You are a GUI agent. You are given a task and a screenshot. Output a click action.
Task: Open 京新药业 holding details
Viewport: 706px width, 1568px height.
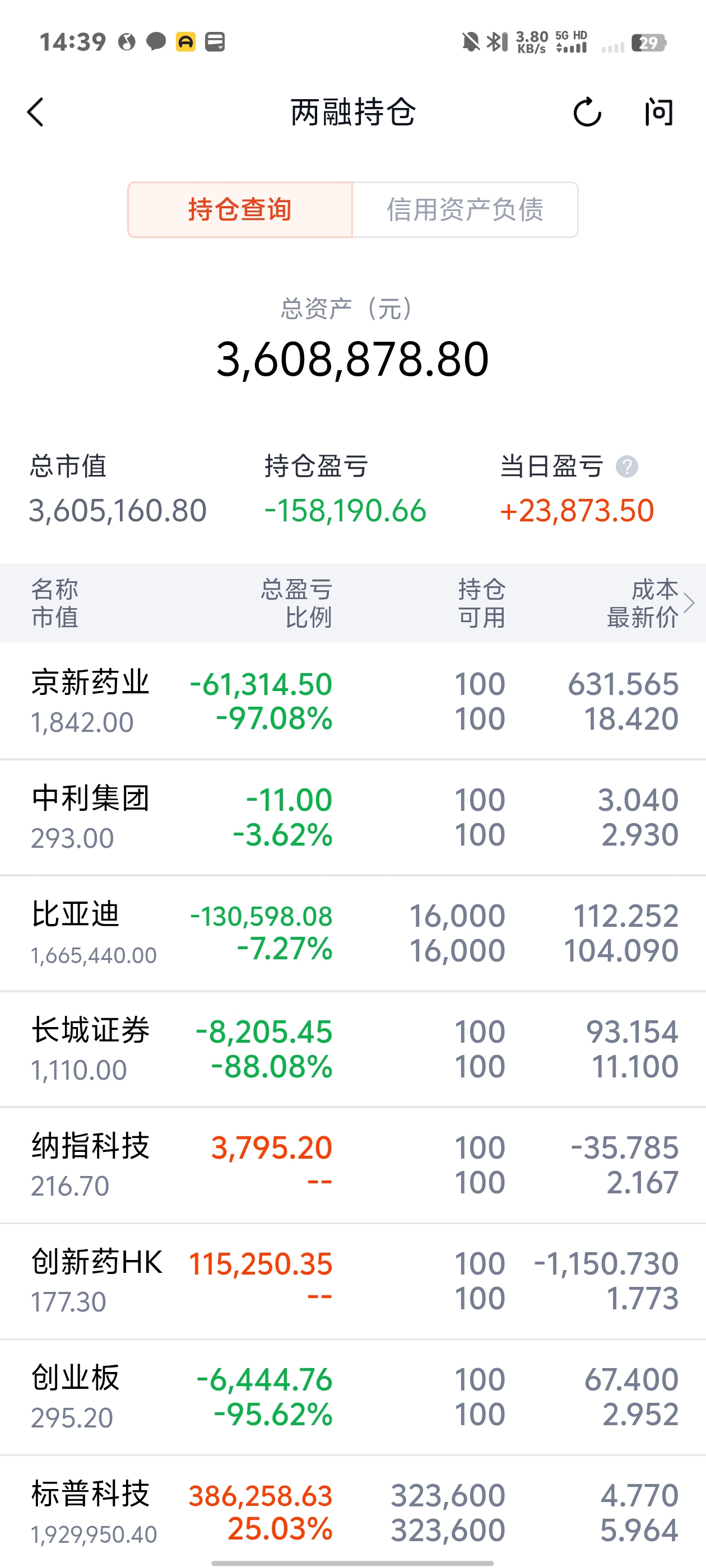click(x=352, y=701)
